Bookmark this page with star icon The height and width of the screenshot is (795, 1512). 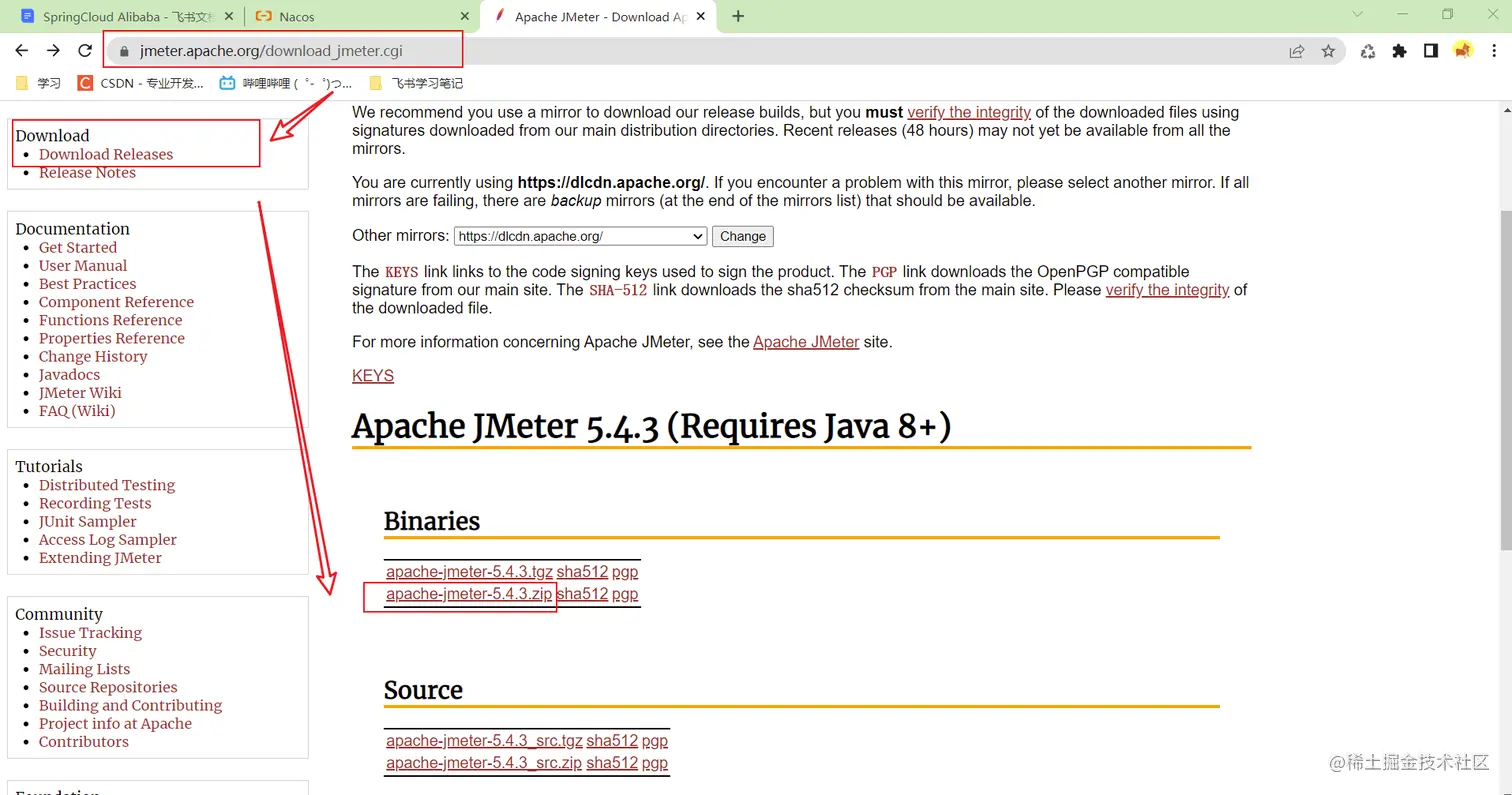1328,51
